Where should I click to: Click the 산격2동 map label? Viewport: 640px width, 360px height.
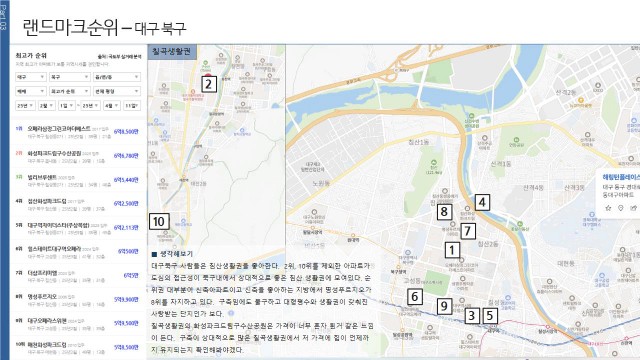(566, 93)
